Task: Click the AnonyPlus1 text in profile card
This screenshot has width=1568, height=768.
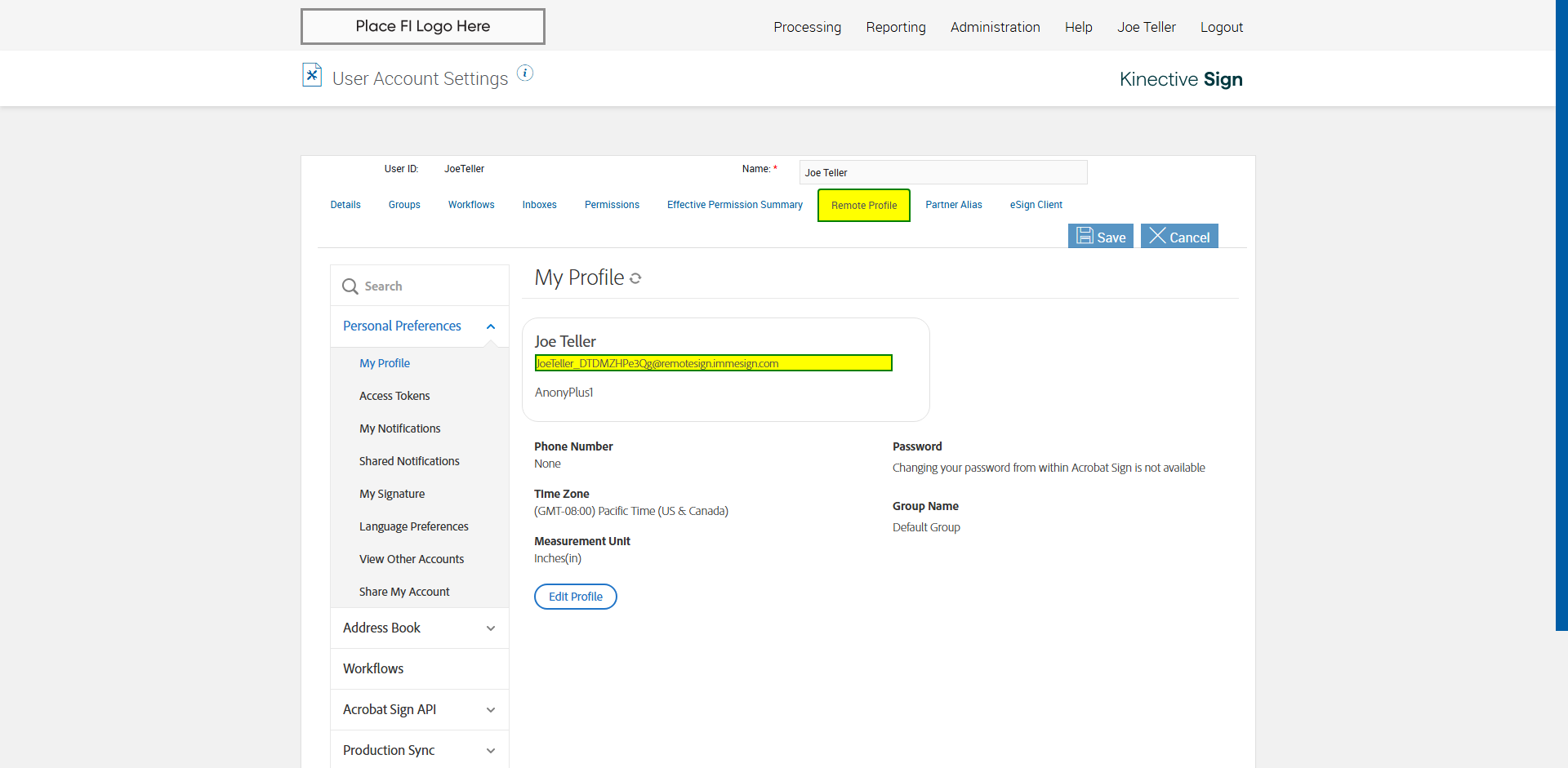Action: click(564, 393)
